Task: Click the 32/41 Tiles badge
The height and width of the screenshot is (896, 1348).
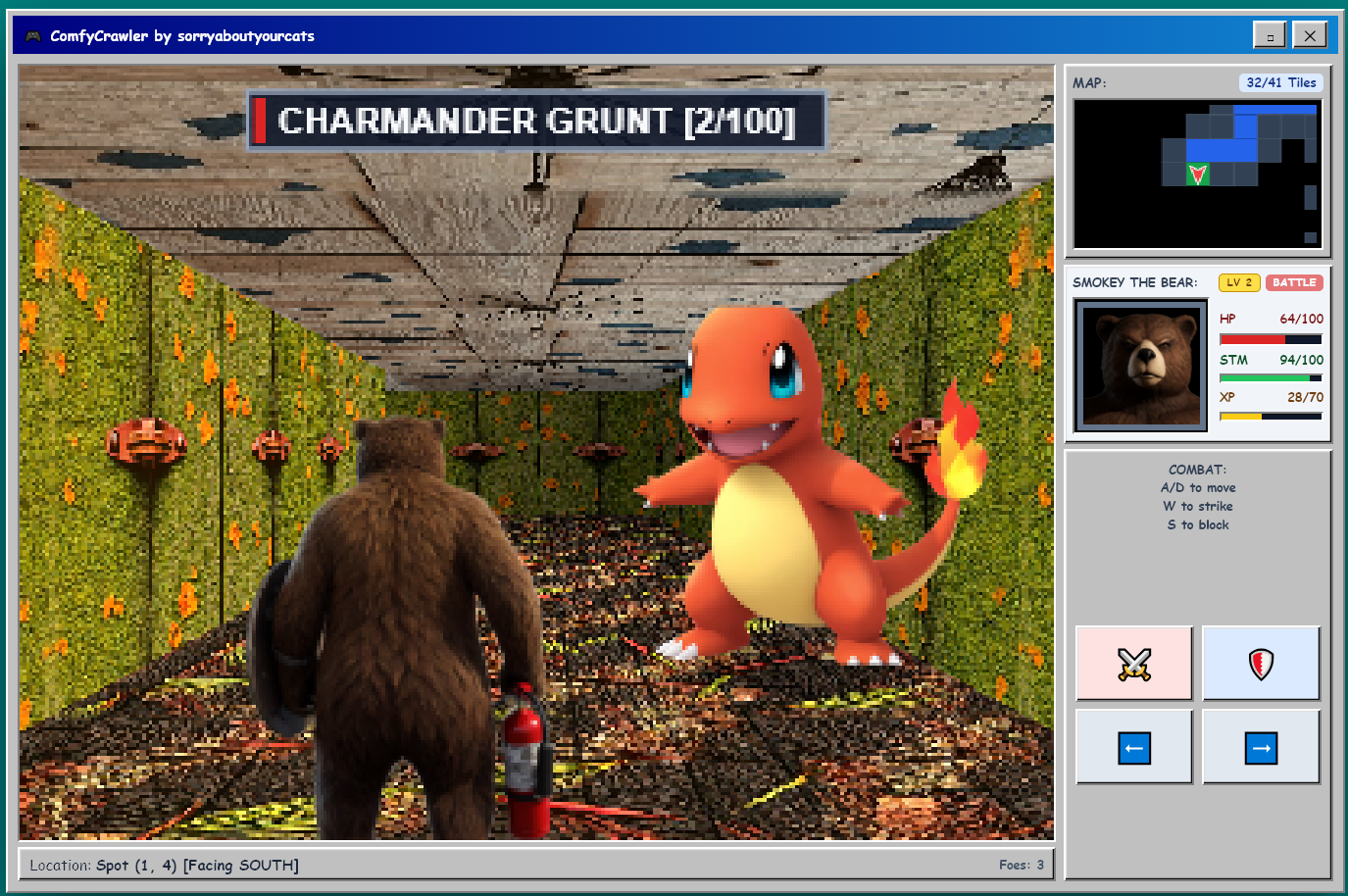Action: [x=1281, y=83]
